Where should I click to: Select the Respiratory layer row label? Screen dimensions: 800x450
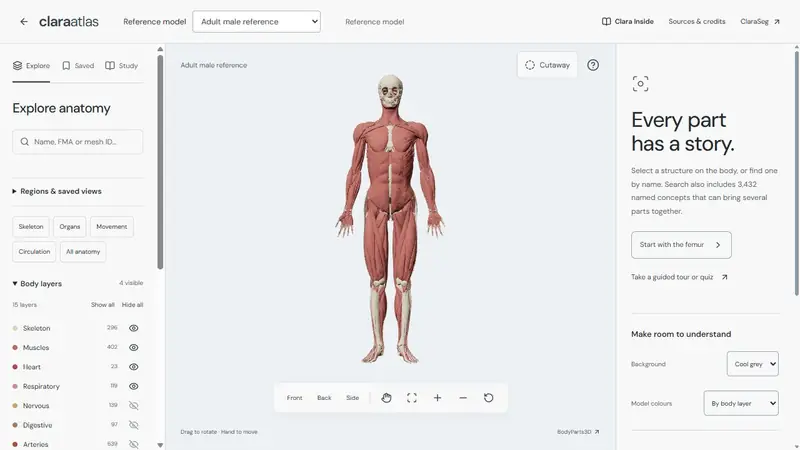pyautogui.click(x=41, y=386)
